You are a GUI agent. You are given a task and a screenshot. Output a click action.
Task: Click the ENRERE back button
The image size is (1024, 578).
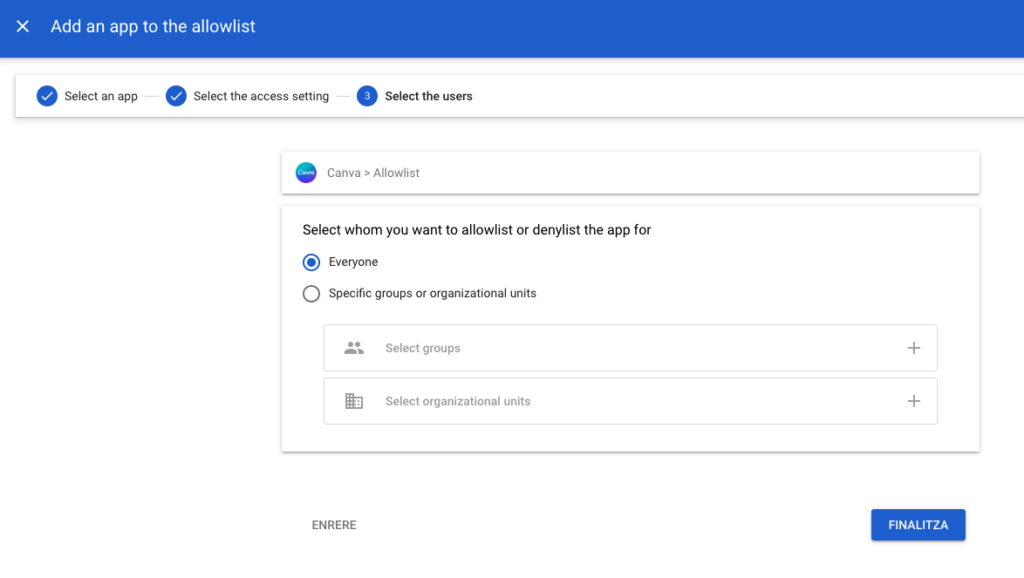coord(334,525)
